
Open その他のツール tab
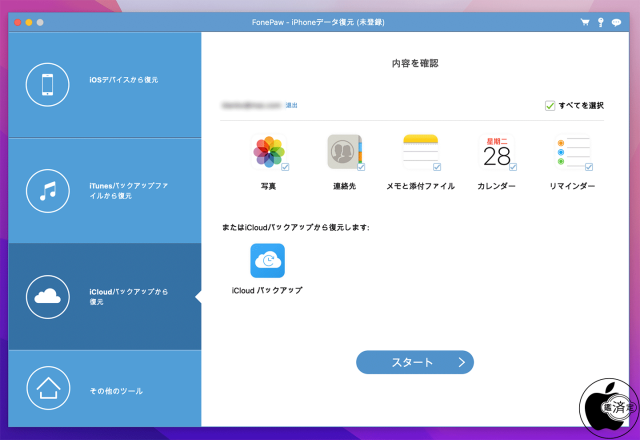pos(104,389)
